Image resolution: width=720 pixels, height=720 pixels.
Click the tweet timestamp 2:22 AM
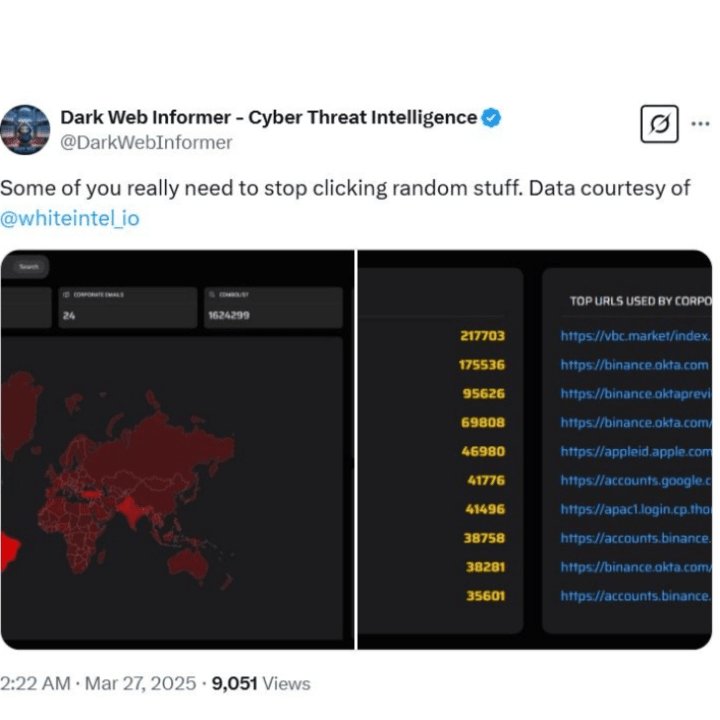[x=36, y=684]
